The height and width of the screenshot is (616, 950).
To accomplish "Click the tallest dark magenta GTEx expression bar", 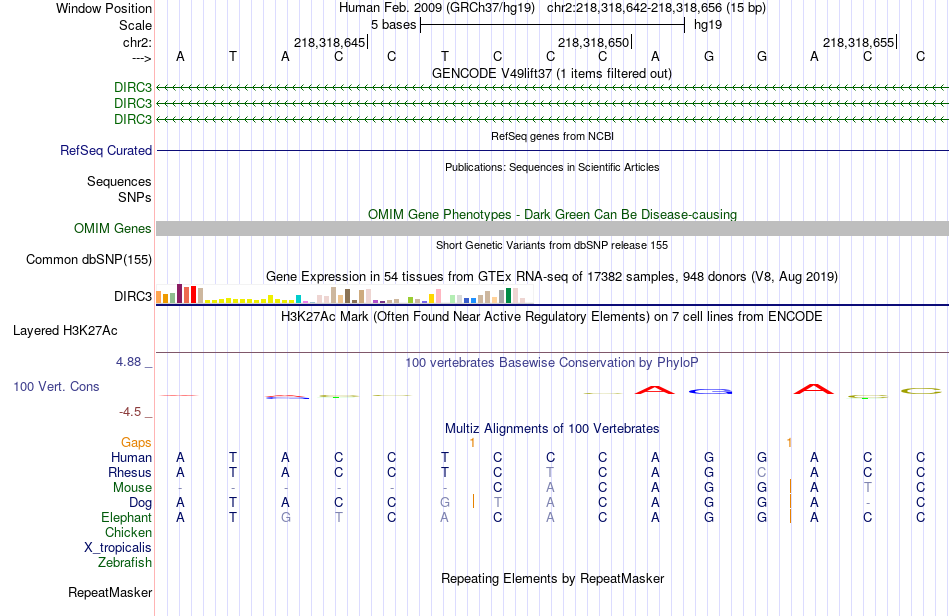I will (179, 293).
